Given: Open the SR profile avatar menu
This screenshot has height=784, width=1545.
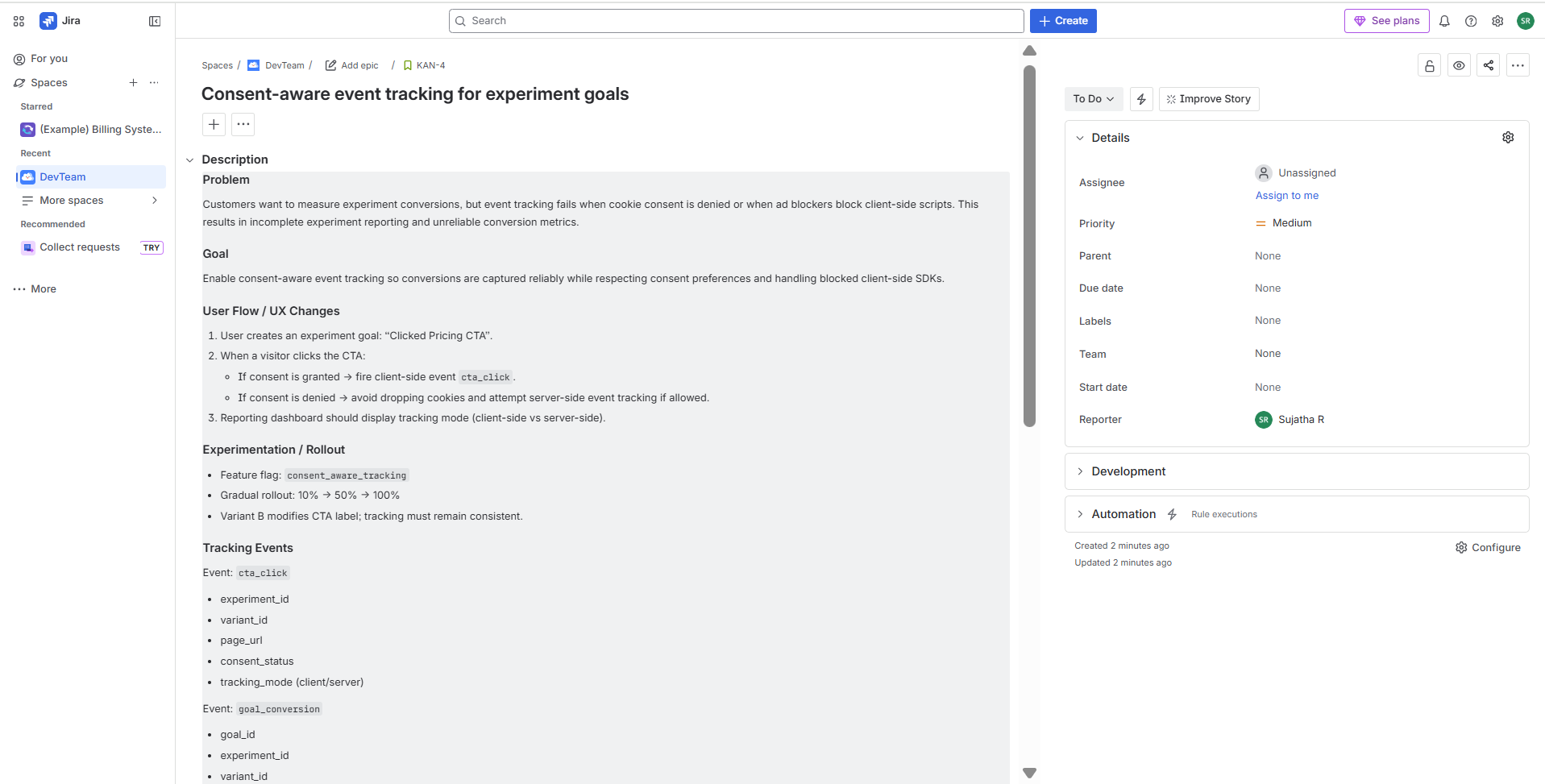Looking at the screenshot, I should click(1525, 21).
